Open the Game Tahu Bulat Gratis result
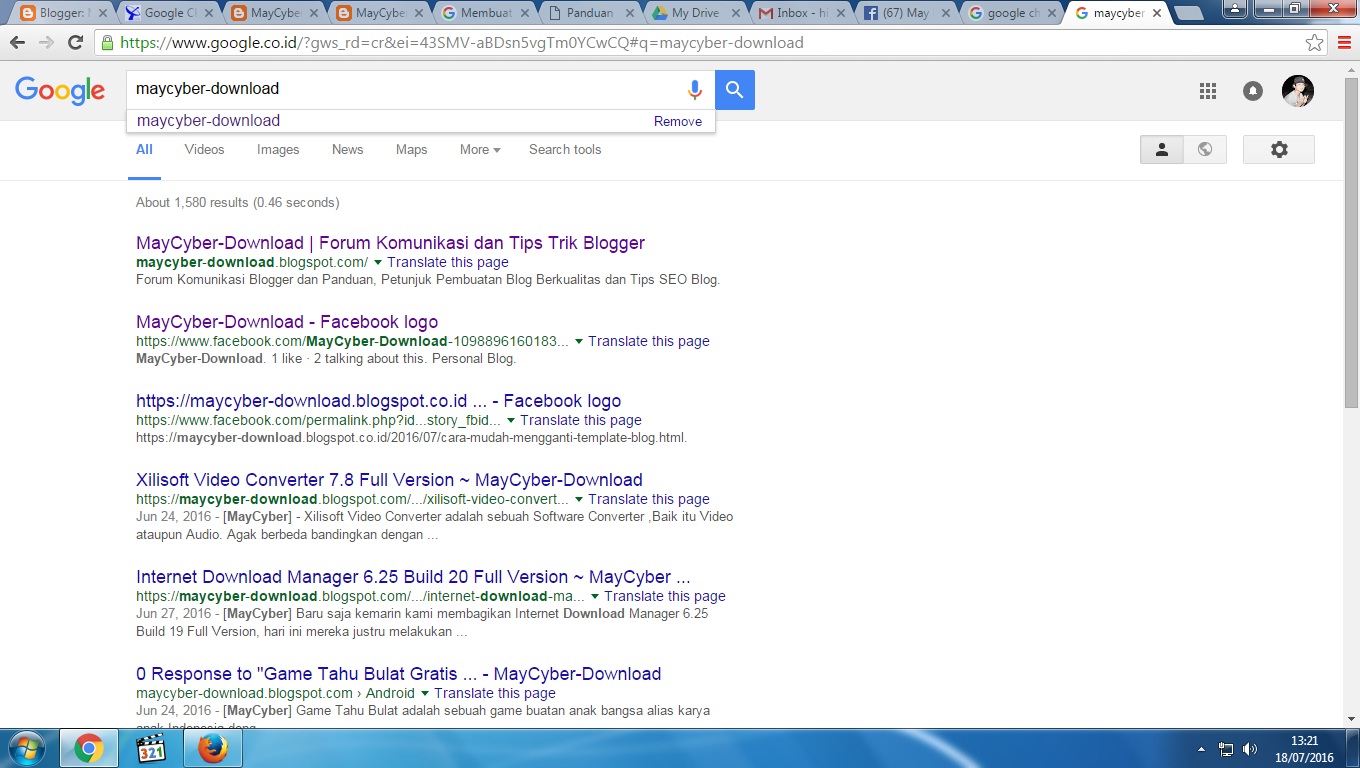Image resolution: width=1360 pixels, height=768 pixels. (398, 674)
